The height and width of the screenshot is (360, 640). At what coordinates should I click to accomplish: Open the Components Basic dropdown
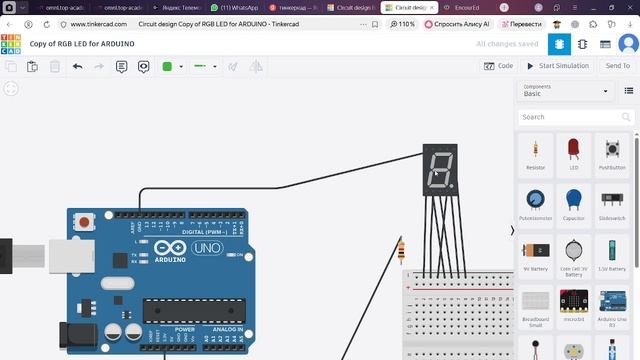click(x=566, y=91)
